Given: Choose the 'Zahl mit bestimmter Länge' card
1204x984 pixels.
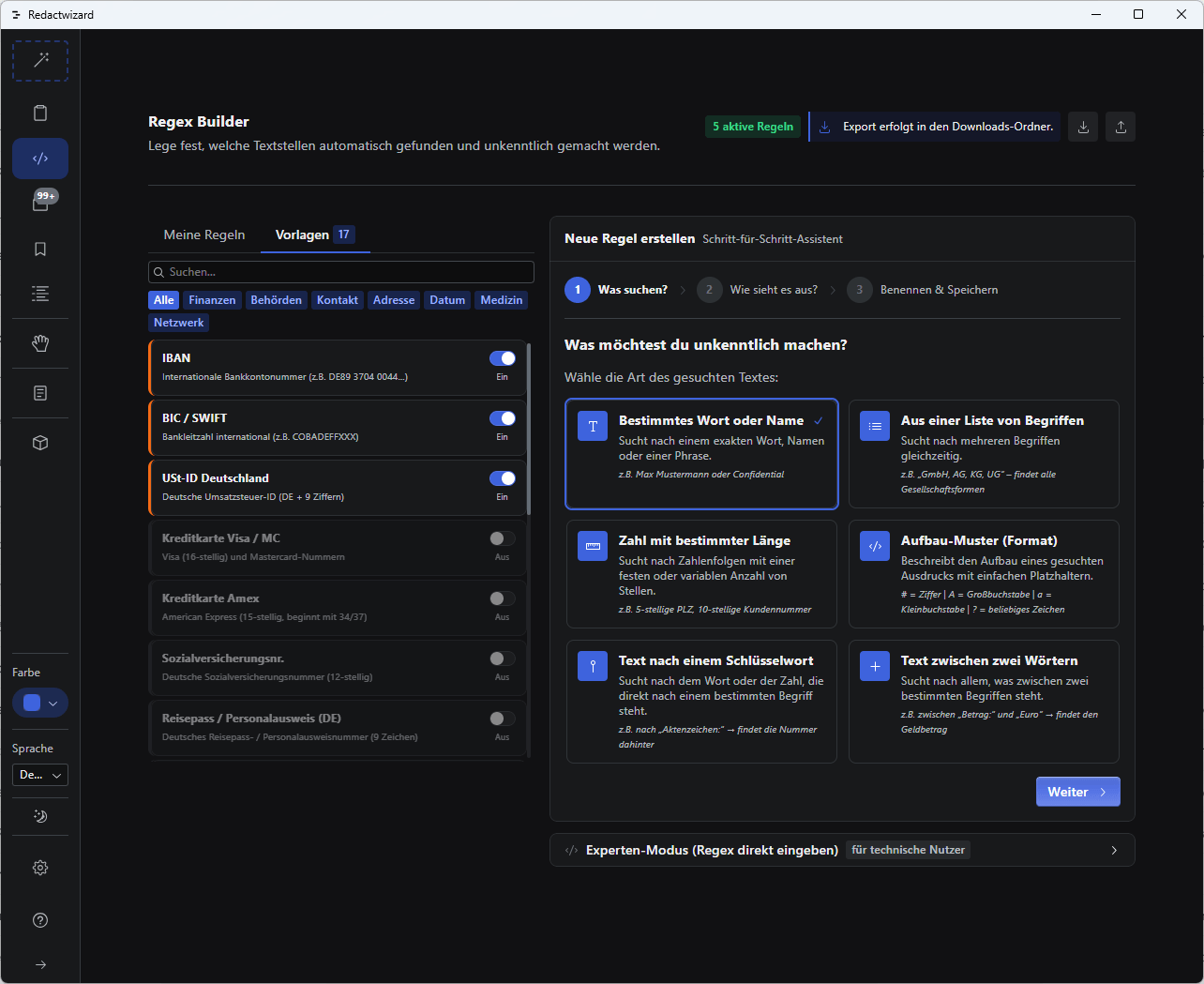Looking at the screenshot, I should (701, 574).
